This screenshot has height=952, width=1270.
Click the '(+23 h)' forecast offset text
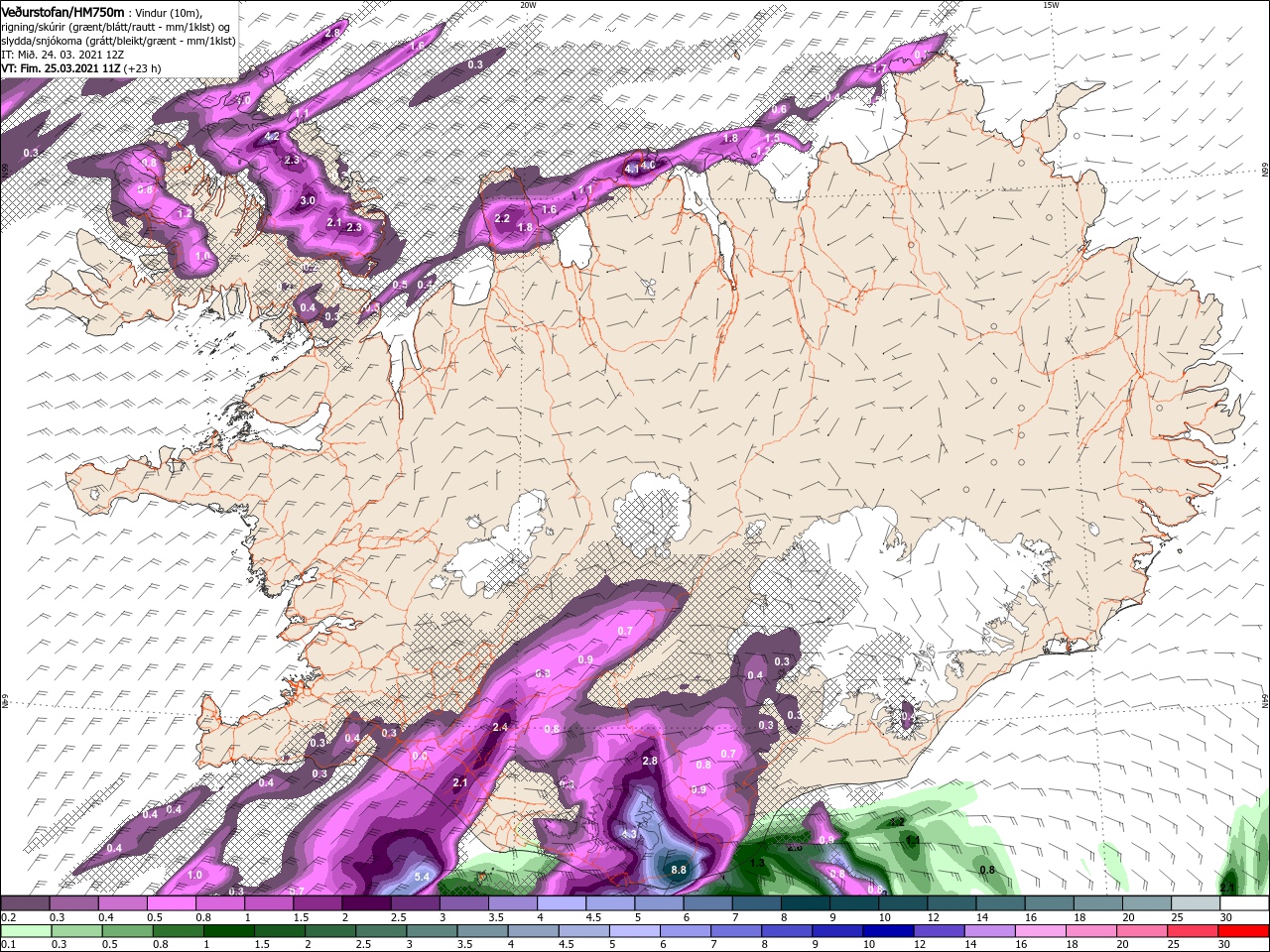[144, 68]
